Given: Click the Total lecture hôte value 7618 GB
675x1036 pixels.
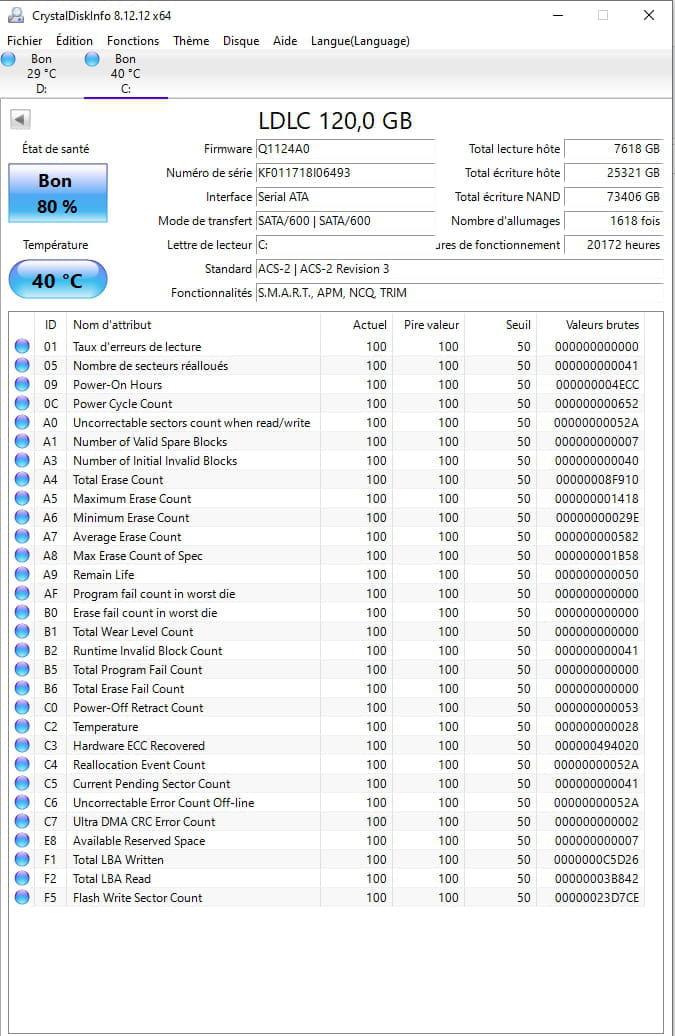Looking at the screenshot, I should [614, 149].
